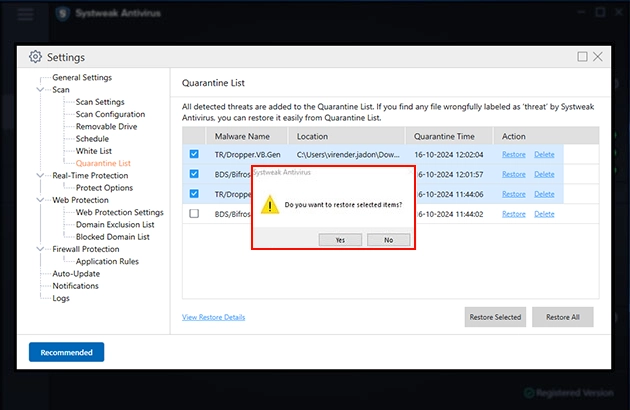Collapse the Web Protection tree node

(39, 200)
